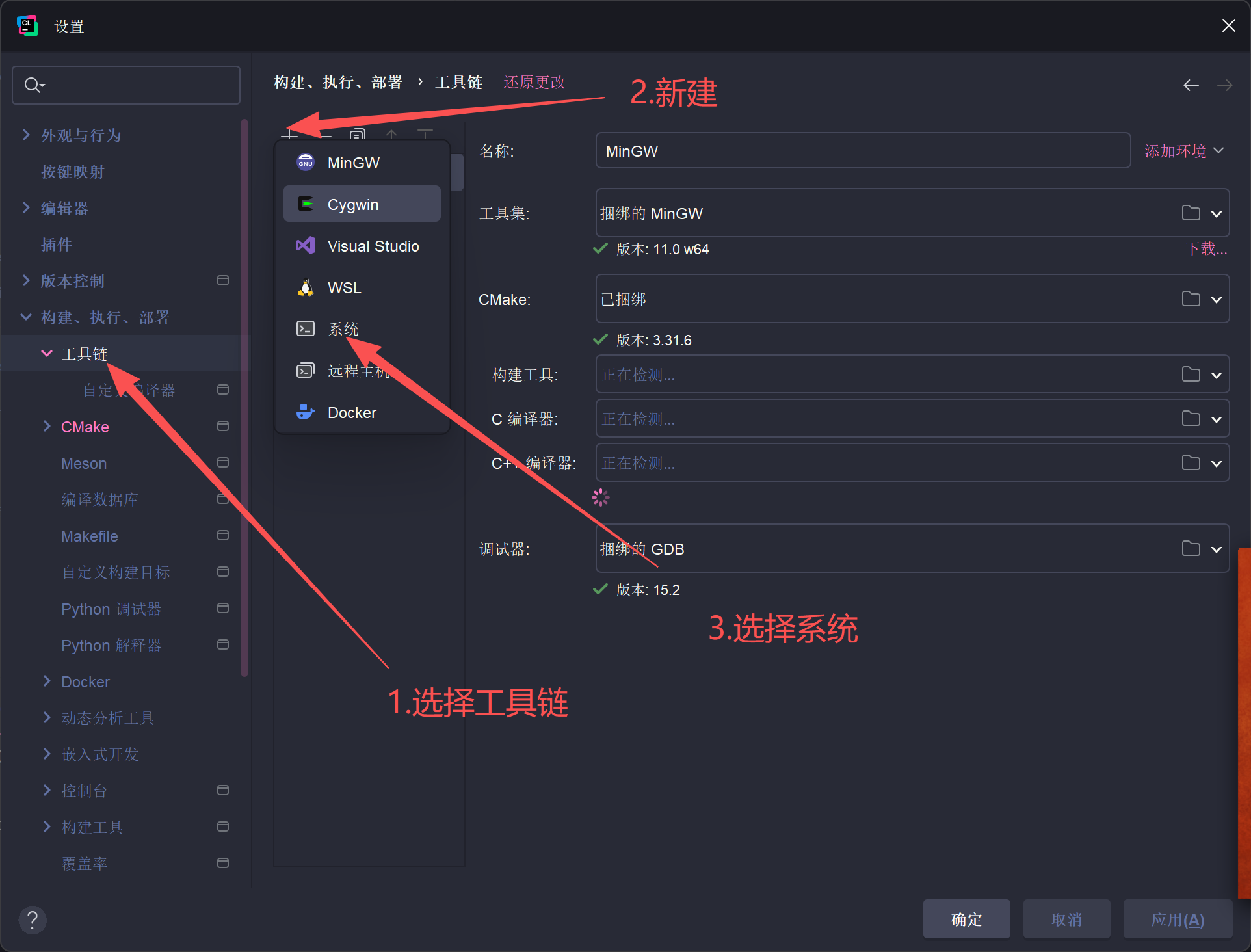Choose 系统 toolchain entry

tap(362, 329)
